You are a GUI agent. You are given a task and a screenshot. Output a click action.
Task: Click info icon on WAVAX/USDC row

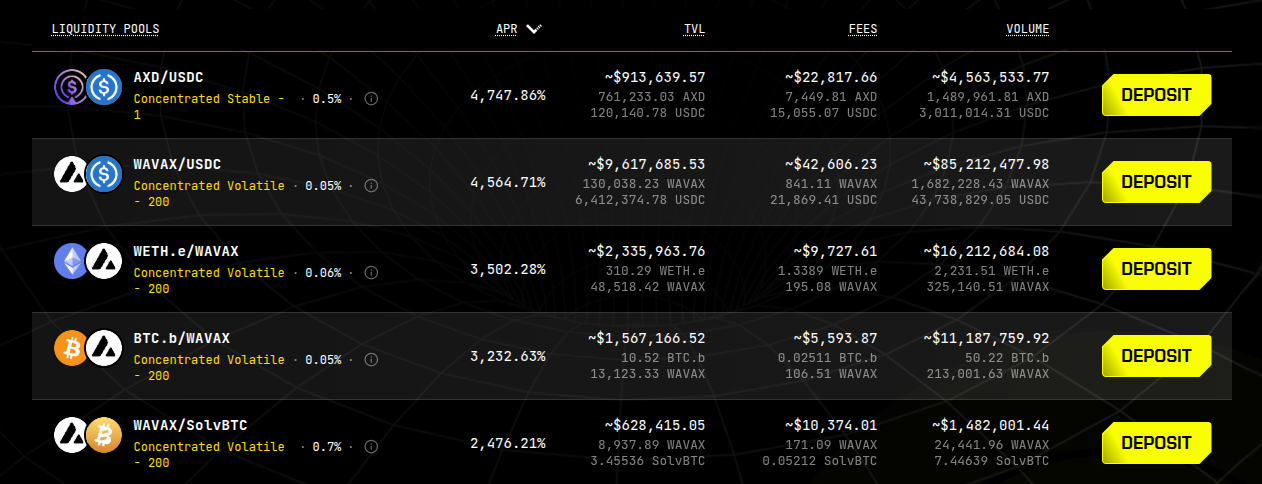click(371, 186)
